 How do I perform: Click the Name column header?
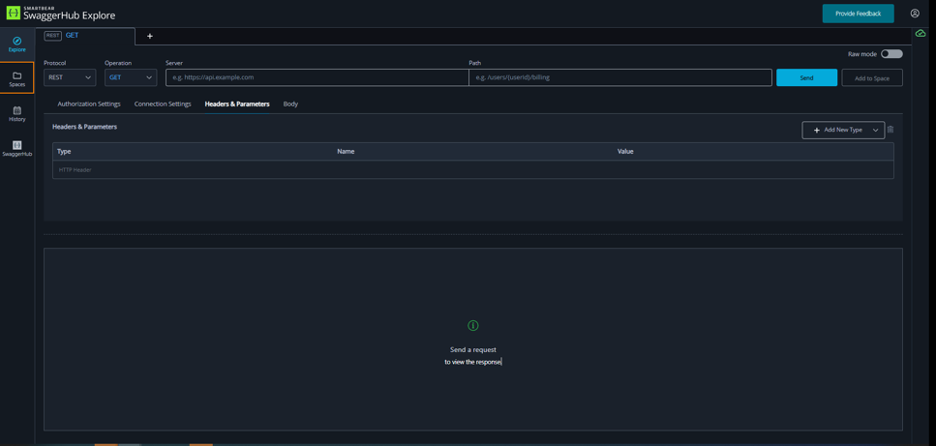click(346, 152)
